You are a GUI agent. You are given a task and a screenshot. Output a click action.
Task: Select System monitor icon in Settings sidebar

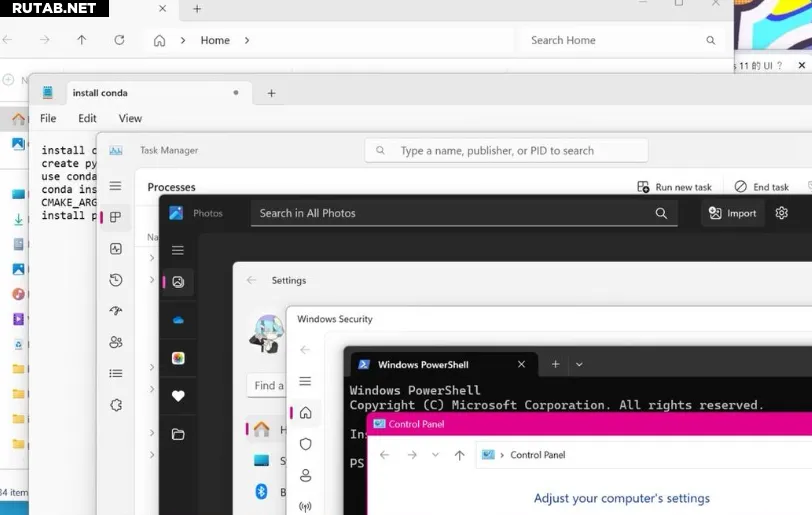[x=262, y=461]
